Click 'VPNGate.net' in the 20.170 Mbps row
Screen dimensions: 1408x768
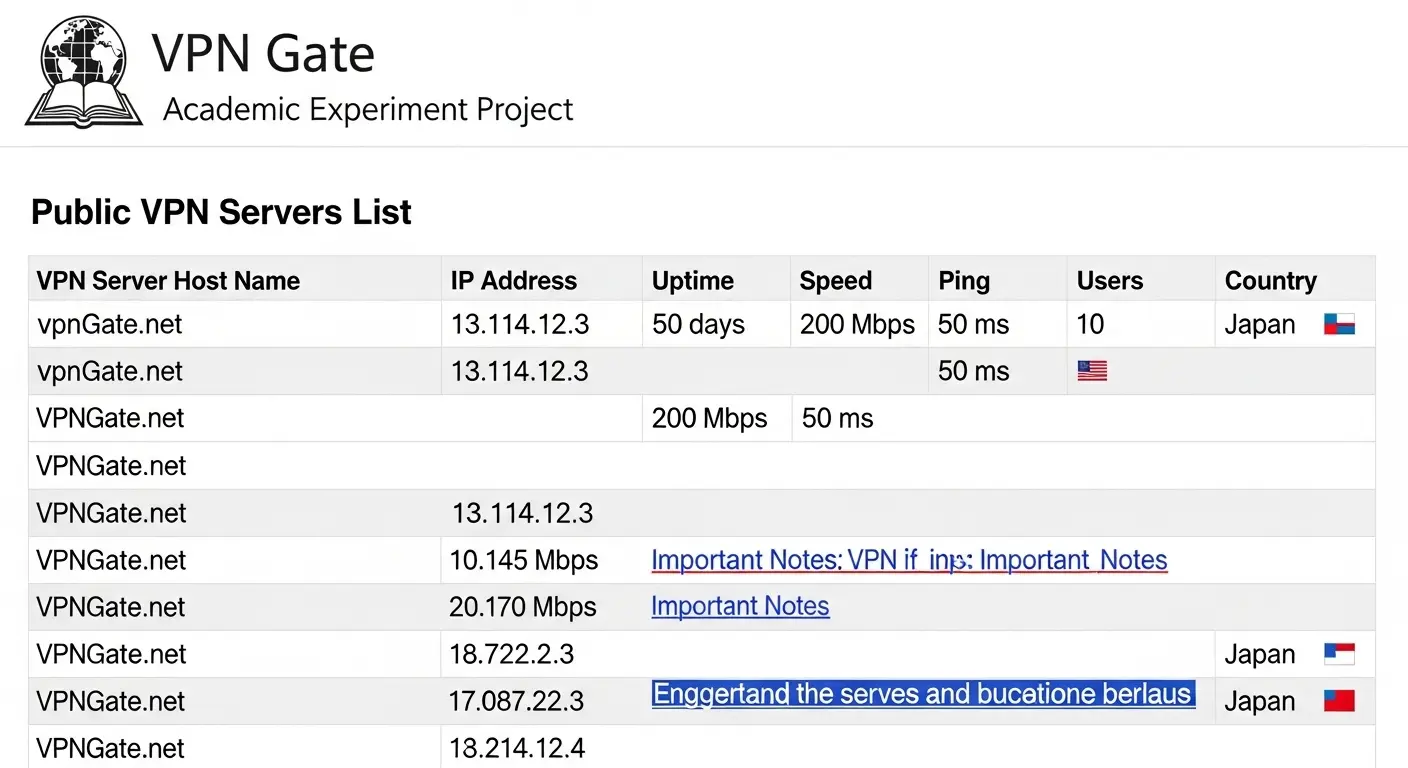coord(111,607)
